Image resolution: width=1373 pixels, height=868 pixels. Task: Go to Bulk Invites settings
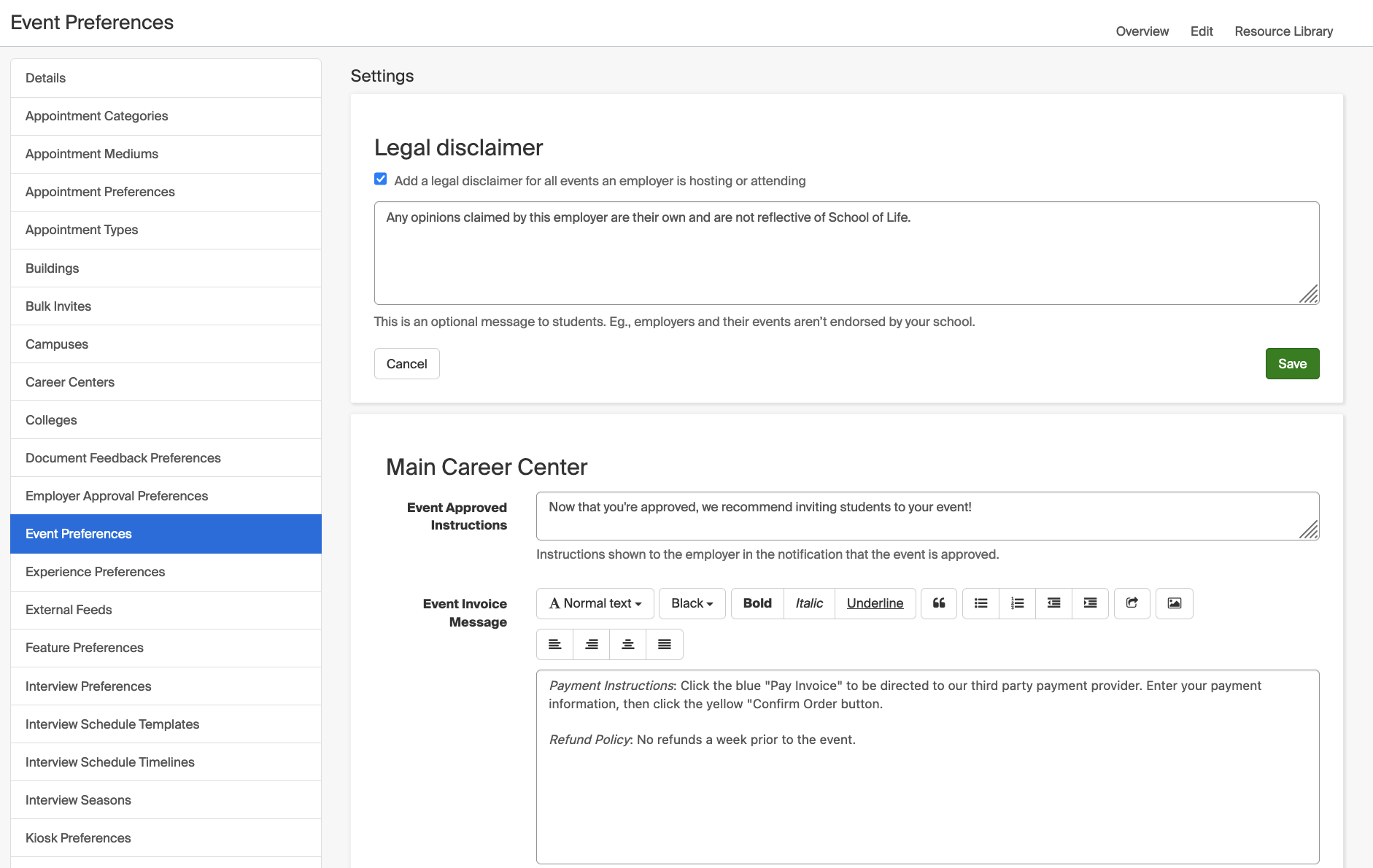pyautogui.click(x=166, y=306)
